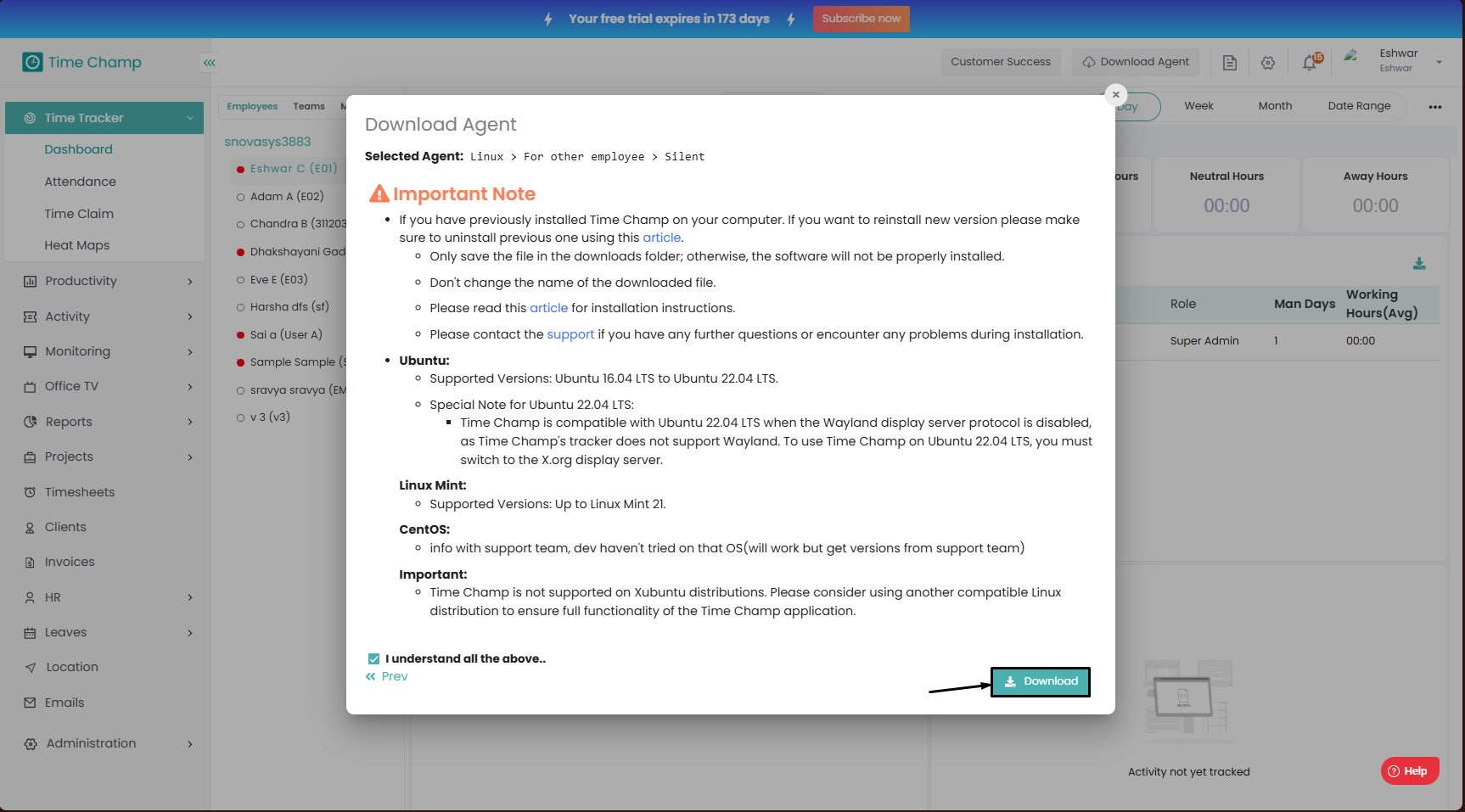The height and width of the screenshot is (812, 1465).
Task: Click the Projects sidebar icon
Action: pyautogui.click(x=31, y=457)
